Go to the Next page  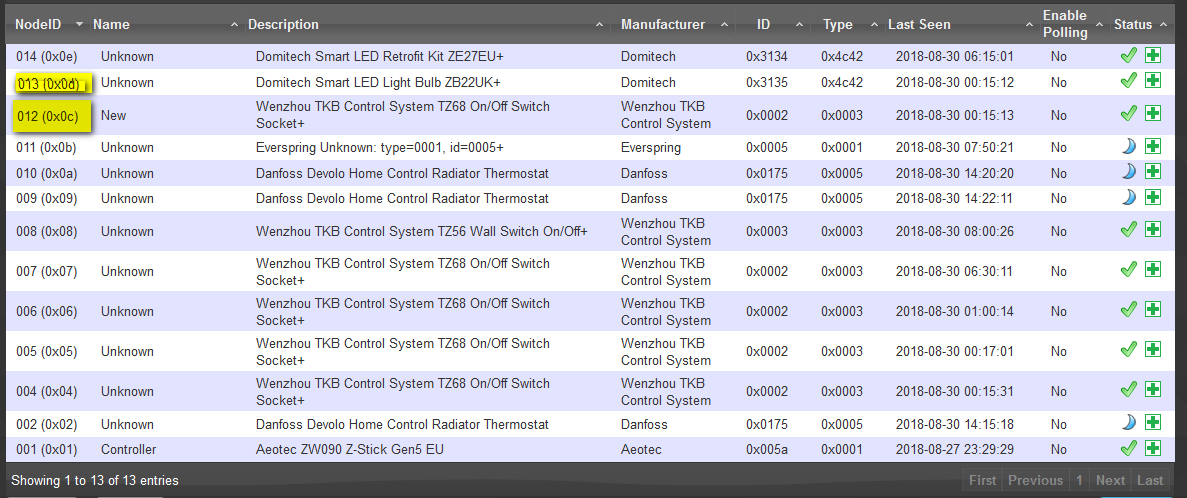tap(1110, 480)
